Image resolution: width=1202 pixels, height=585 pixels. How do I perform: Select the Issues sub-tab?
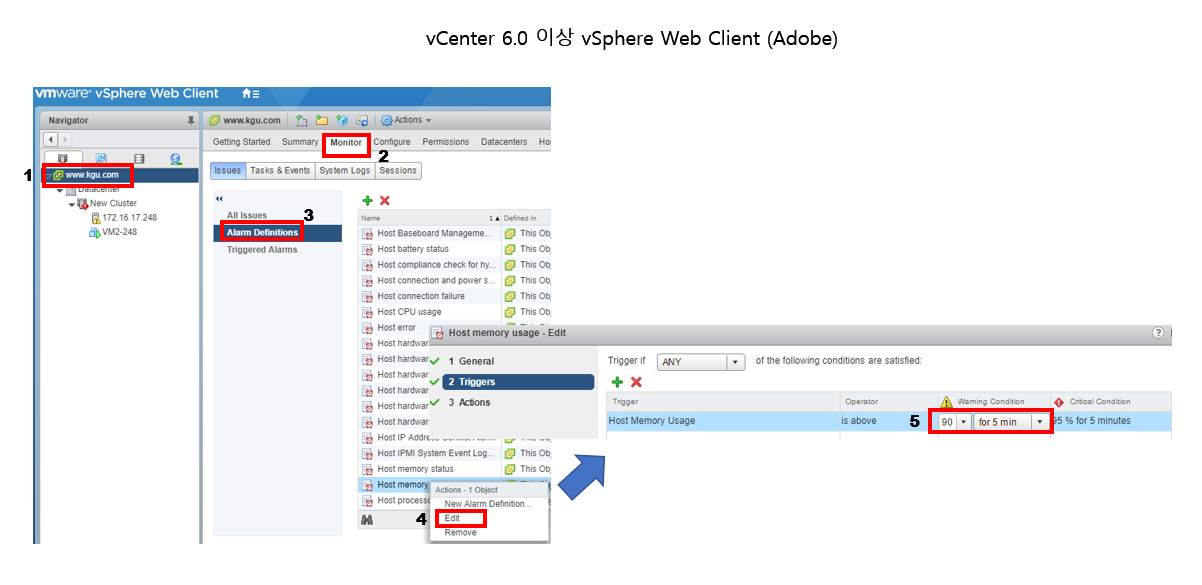click(x=228, y=171)
